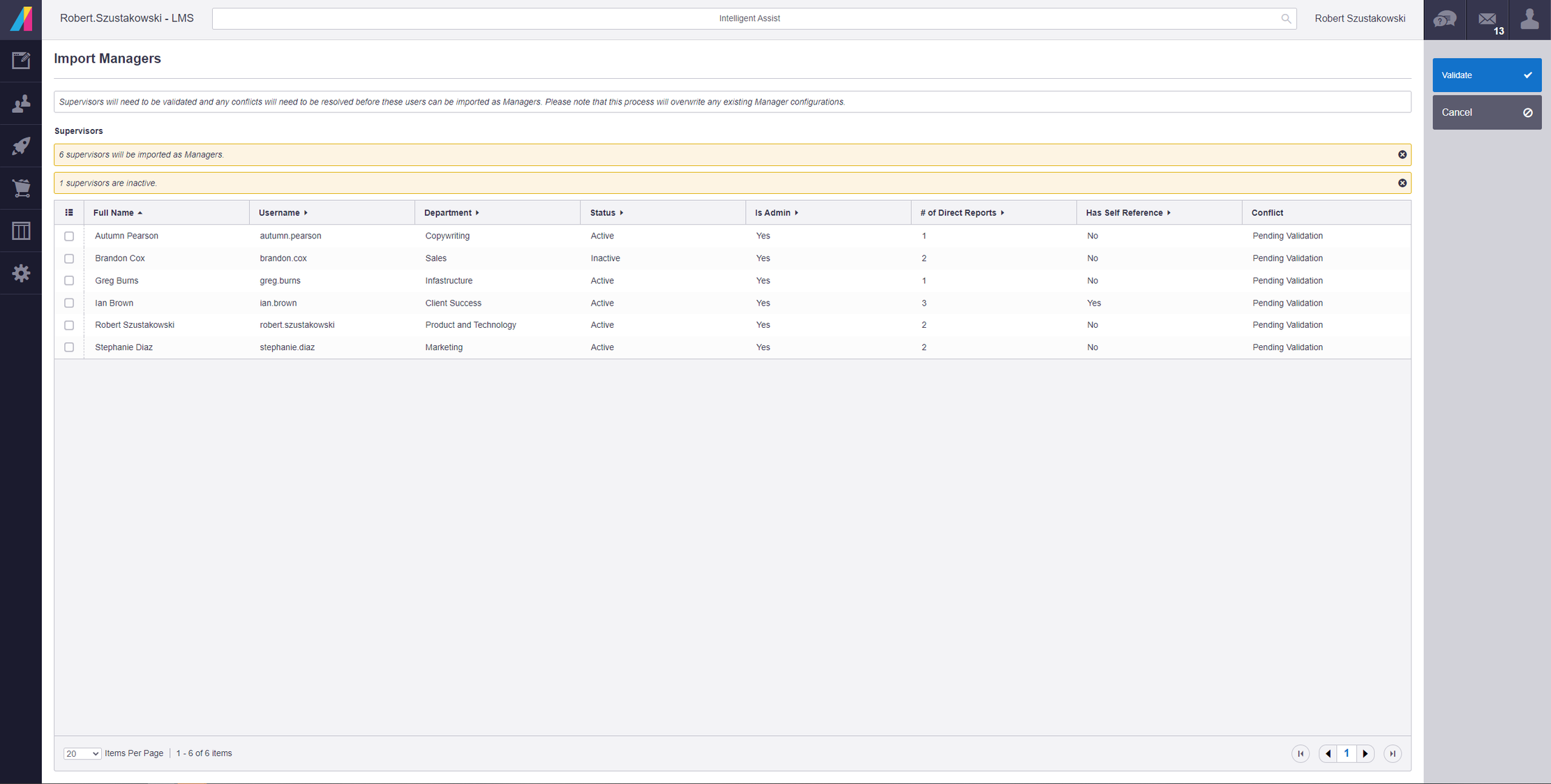Click Ian Brown's self reference Yes value
Viewport: 1551px width, 784px height.
[1093, 303]
